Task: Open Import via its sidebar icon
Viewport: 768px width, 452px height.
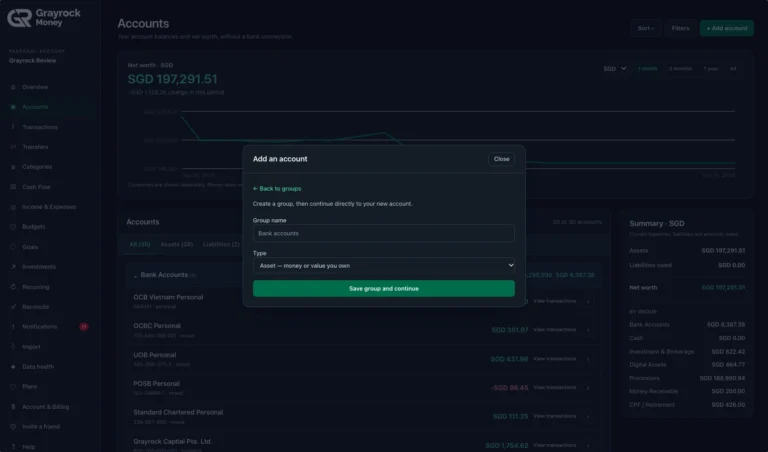Action: (13, 347)
